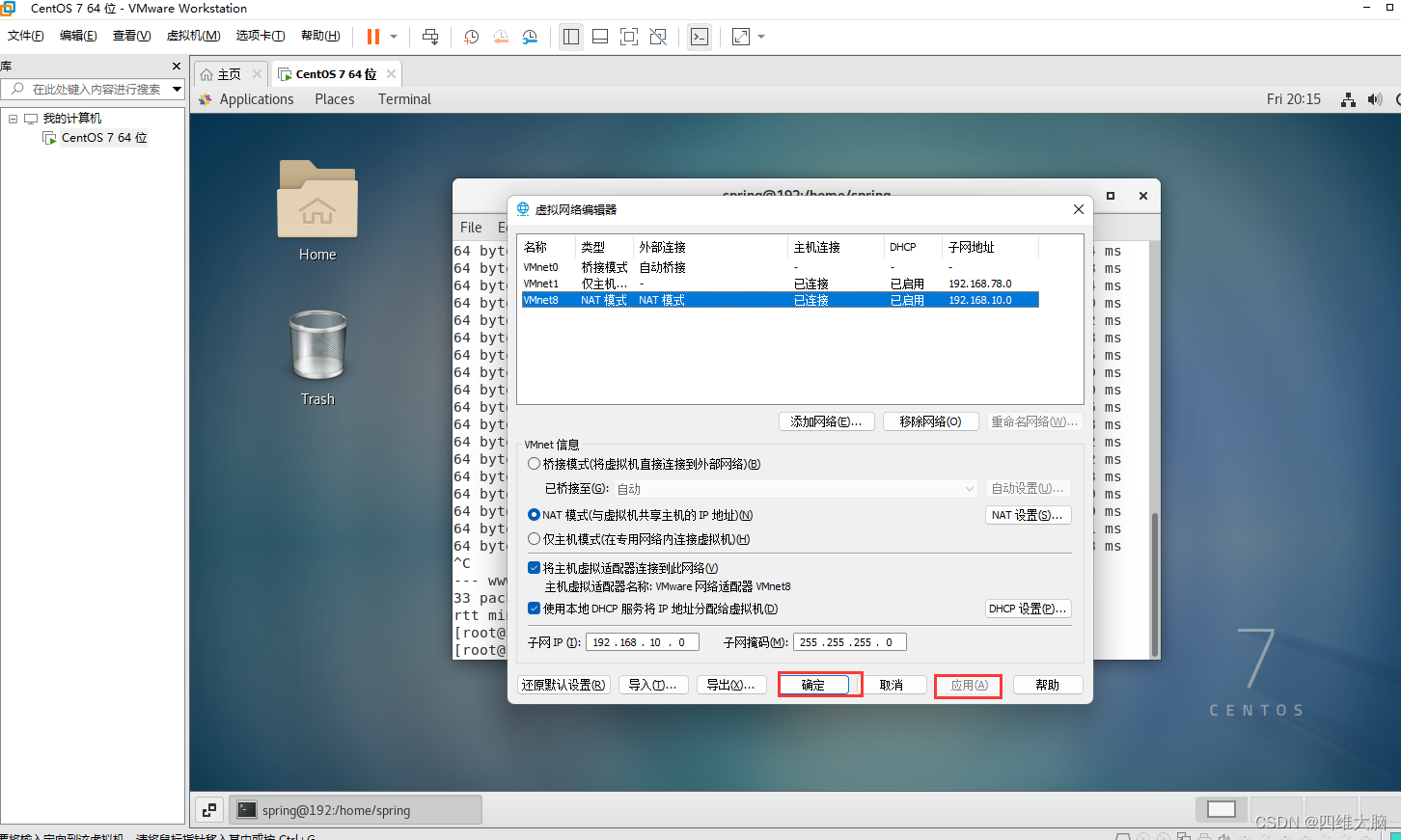This screenshot has width=1401, height=840.
Task: Open the 虚拟机 menu
Action: click(x=193, y=36)
